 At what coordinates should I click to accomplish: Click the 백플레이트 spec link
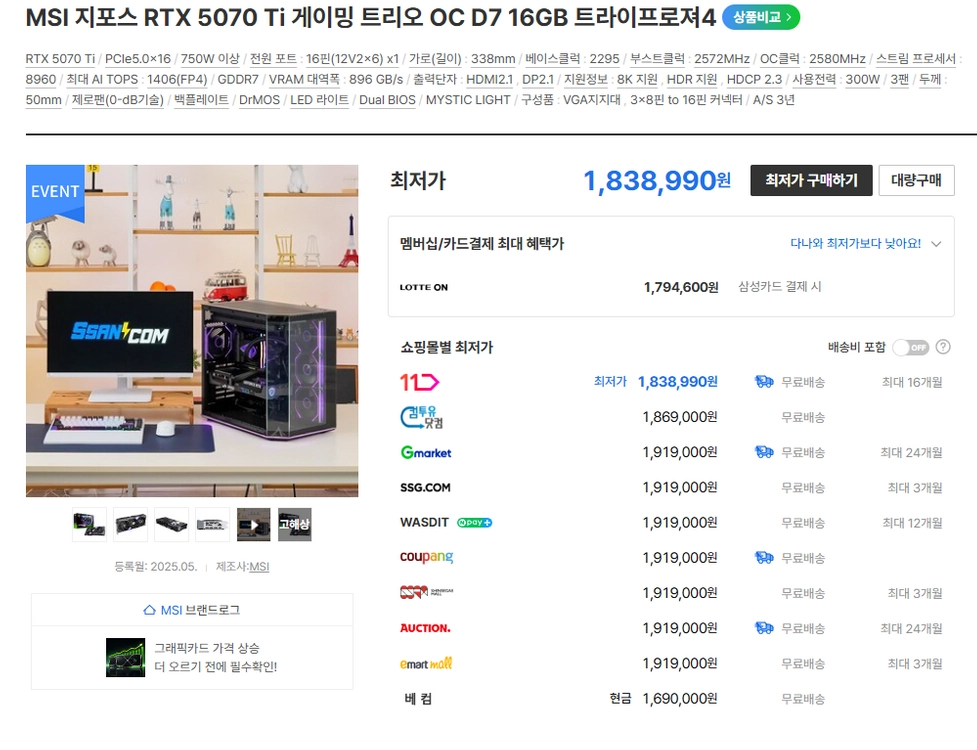coord(201,100)
